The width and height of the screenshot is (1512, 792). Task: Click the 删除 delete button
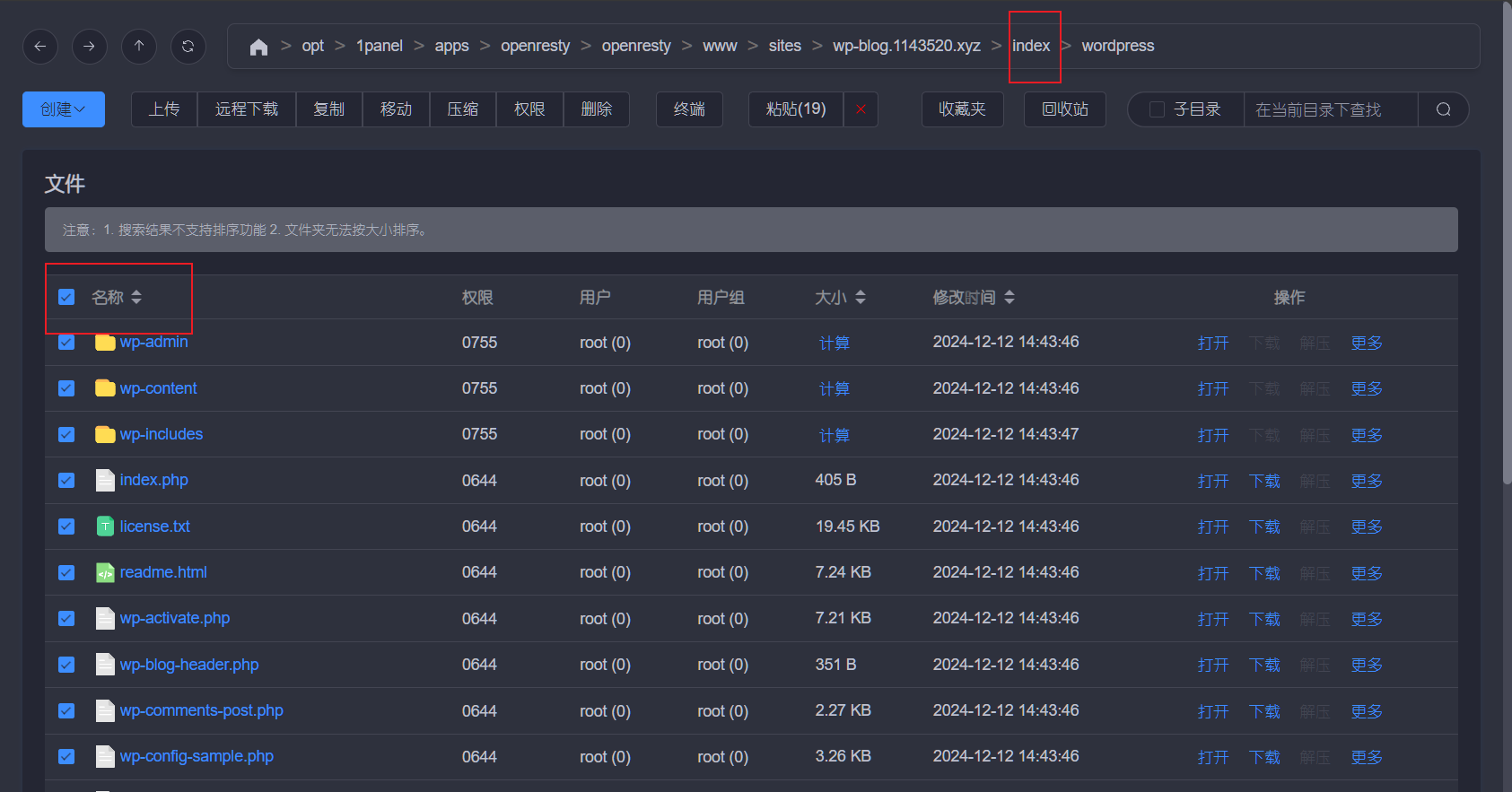[597, 109]
